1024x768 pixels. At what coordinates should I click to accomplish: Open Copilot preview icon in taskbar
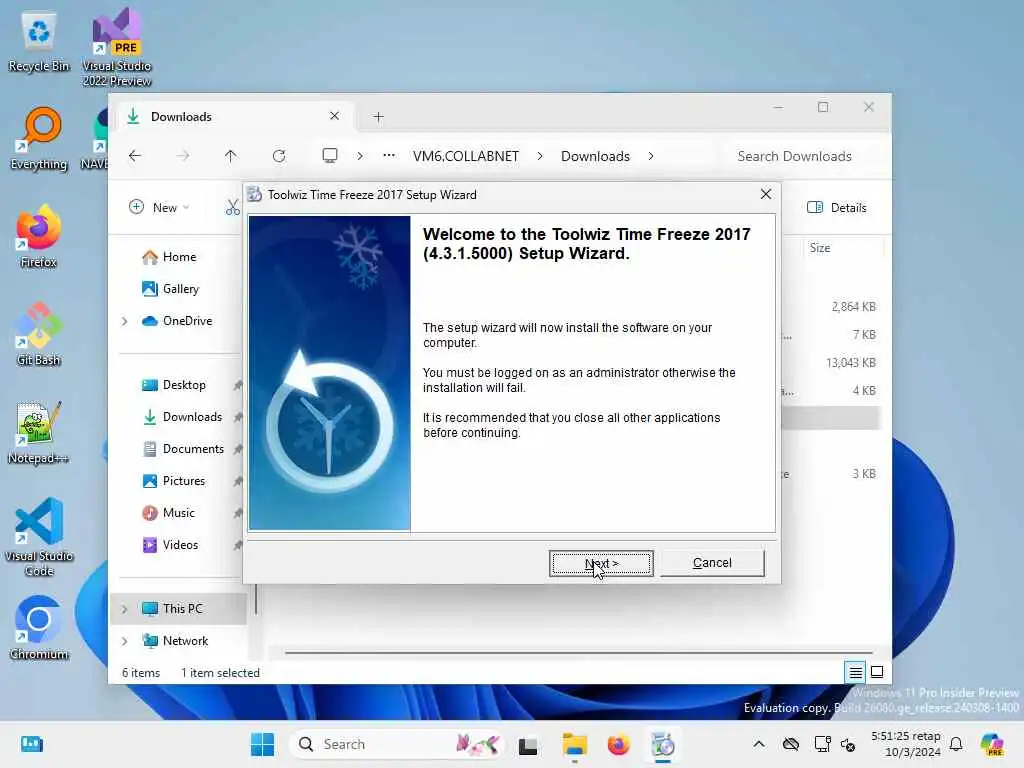point(992,744)
